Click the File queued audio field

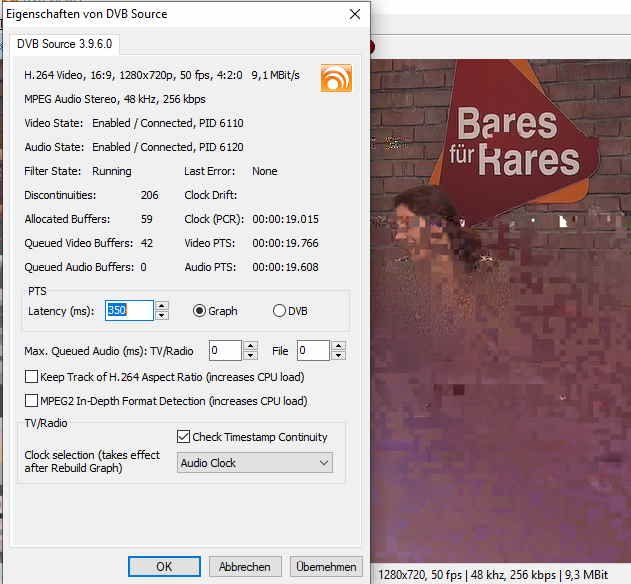[x=313, y=350]
